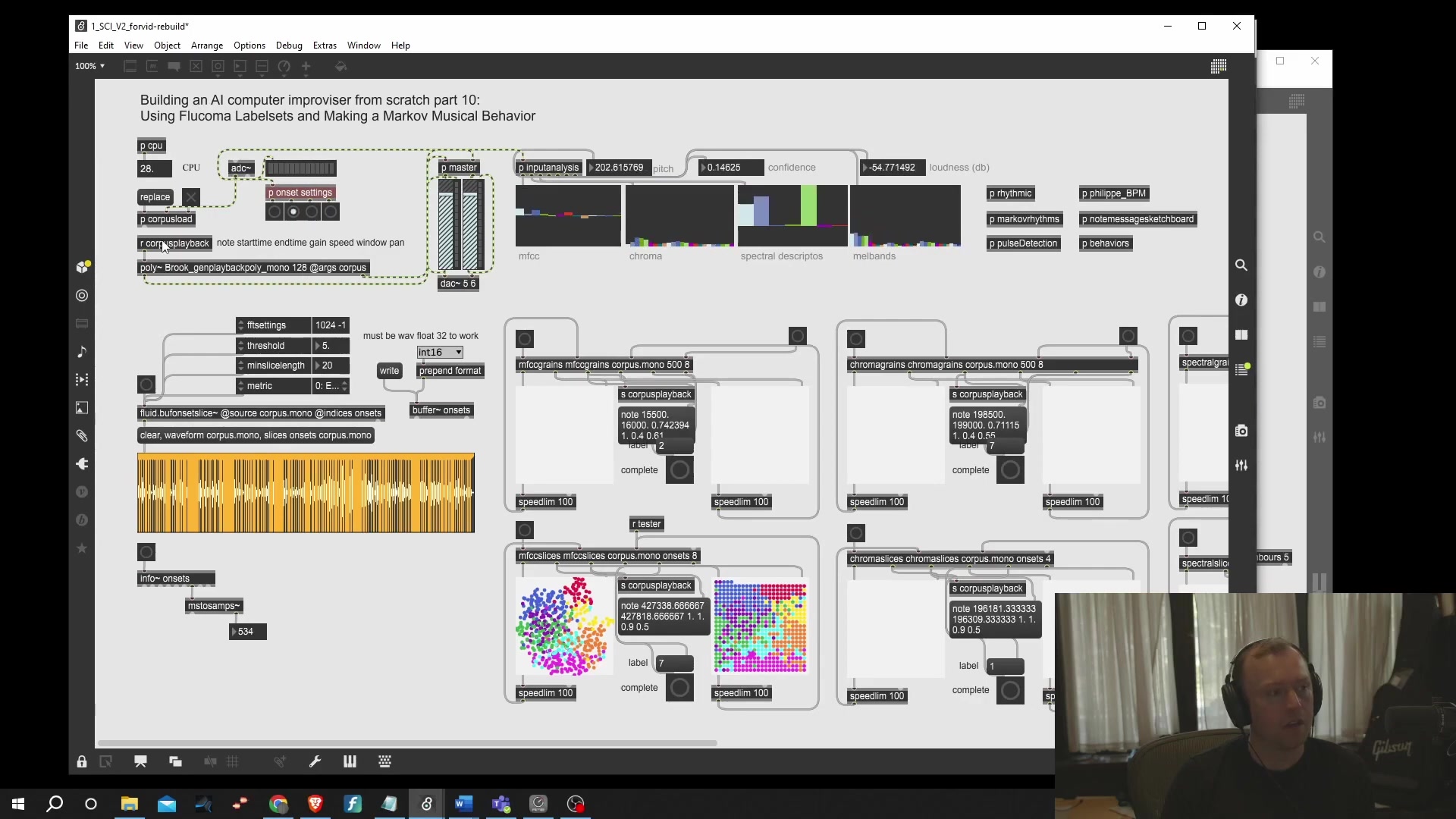Select the second radio button under onset settings

click(x=293, y=212)
